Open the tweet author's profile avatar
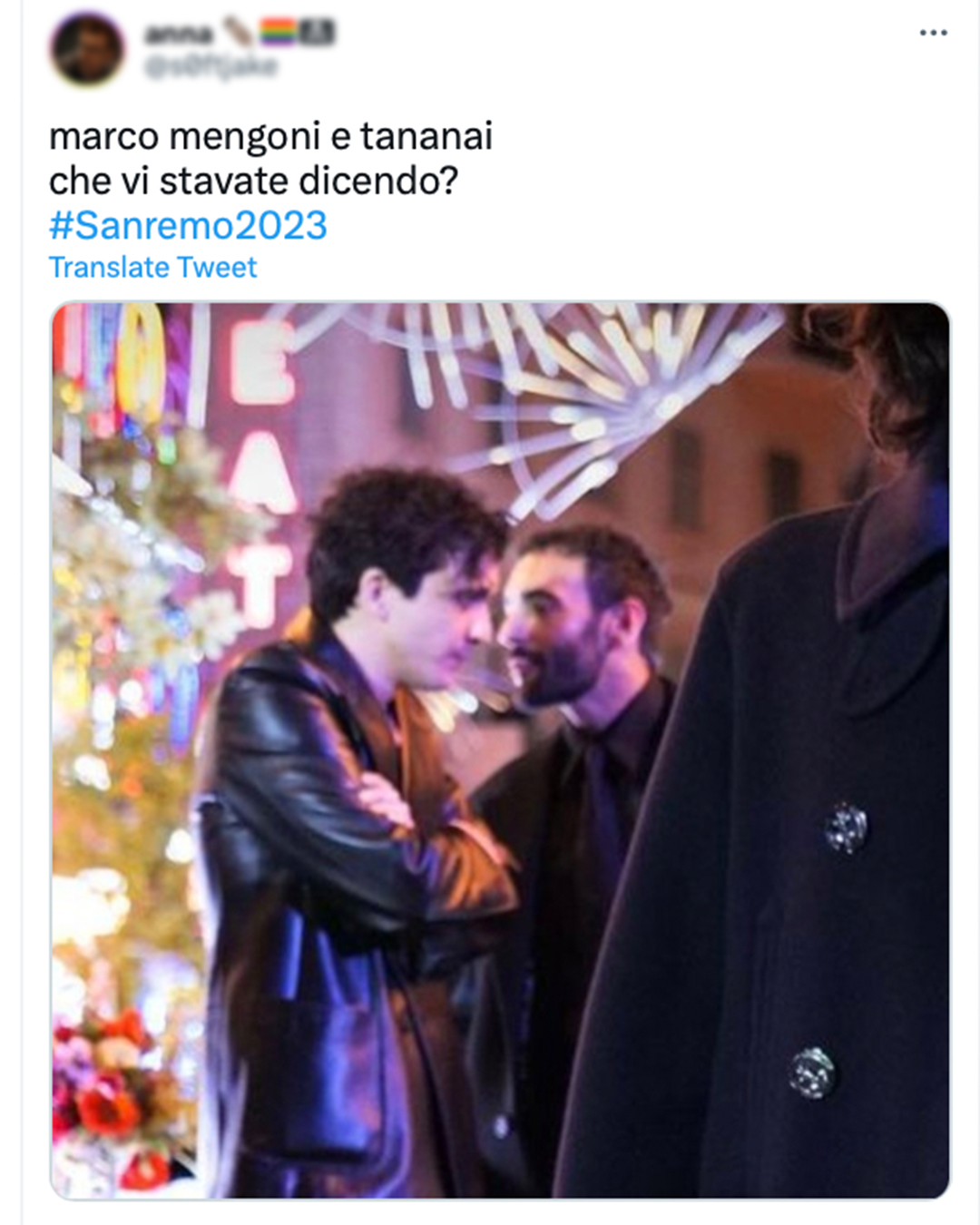The width and height of the screenshot is (980, 1225). pos(87,48)
